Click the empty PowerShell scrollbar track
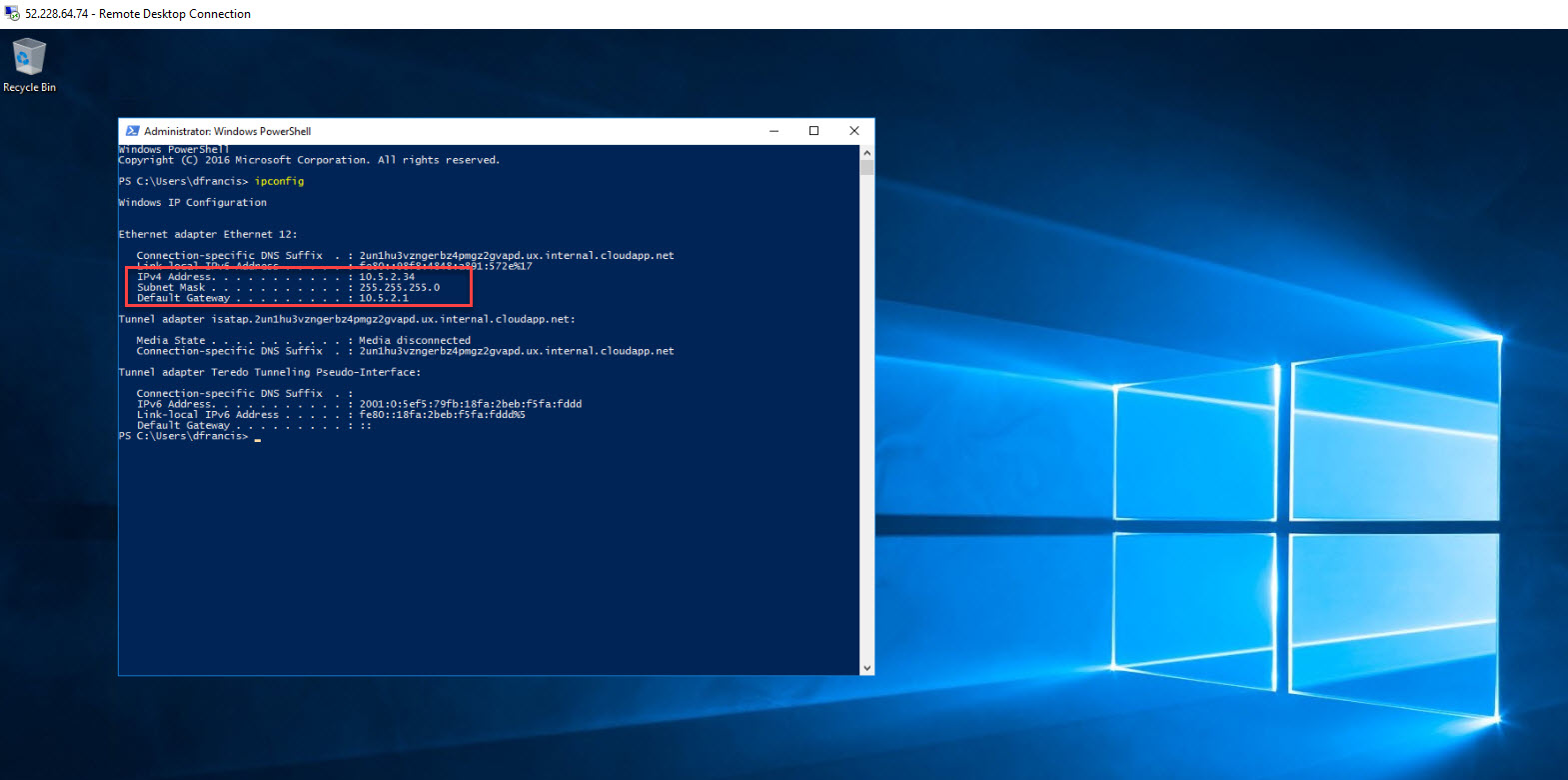The image size is (1568, 780). pos(866,420)
